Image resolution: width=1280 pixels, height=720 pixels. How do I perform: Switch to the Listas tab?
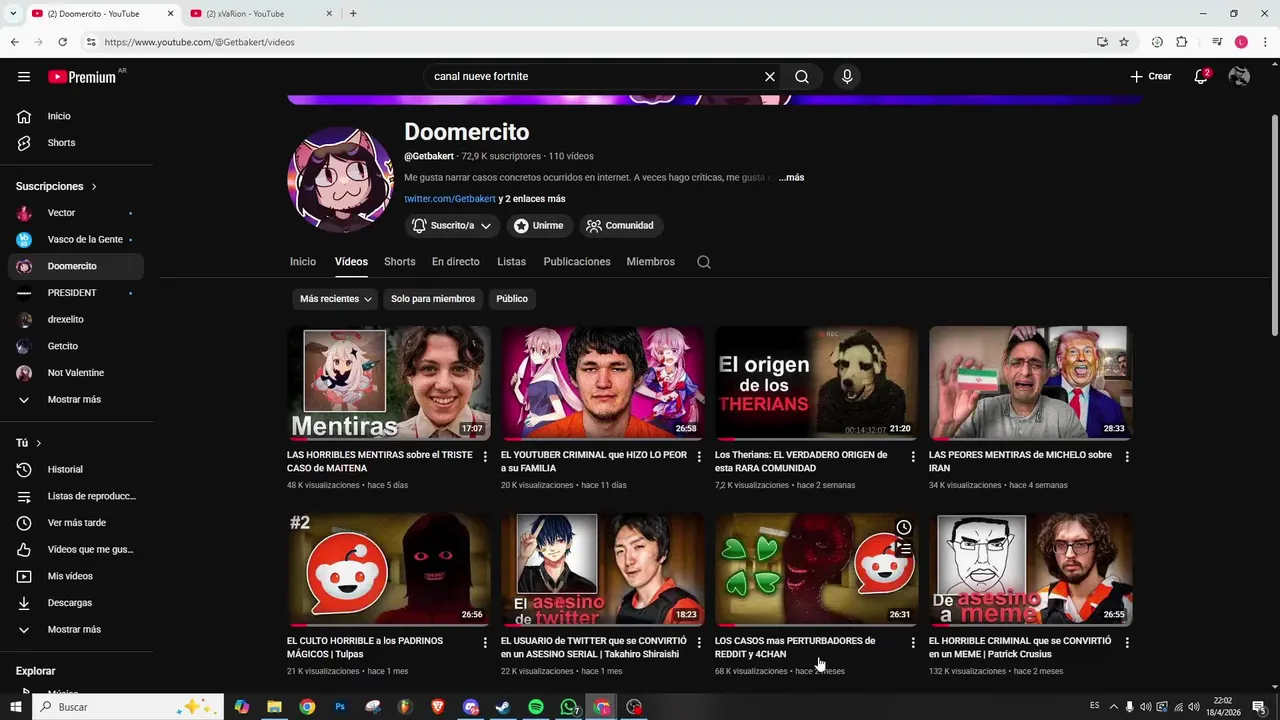coord(511,262)
